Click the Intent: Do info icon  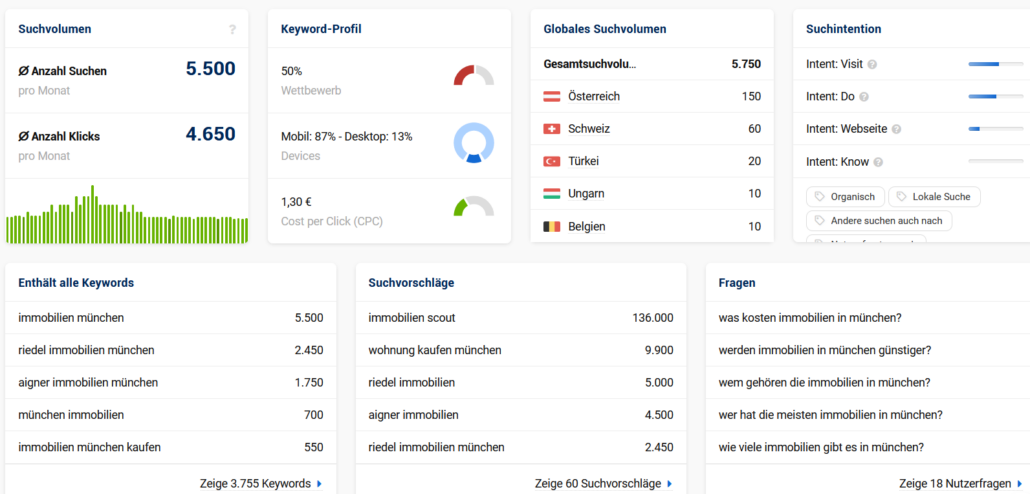coord(864,97)
